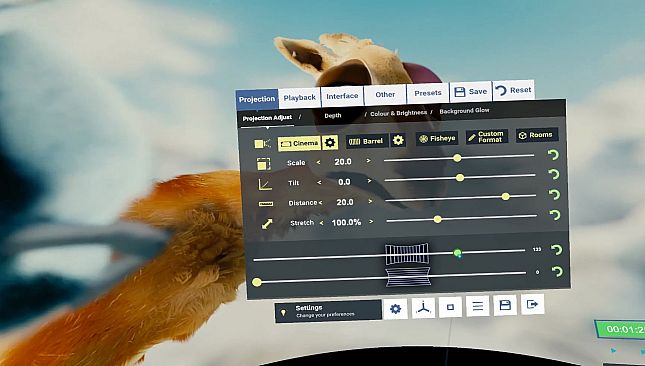The height and width of the screenshot is (366, 645).
Task: Open settings gear in bottom toolbar
Action: (x=395, y=309)
